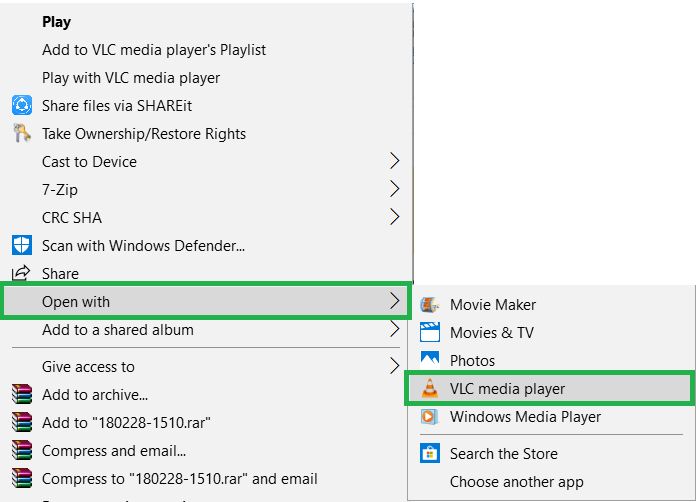Screen dimensions: 696x502
Task: Open with Movie Maker
Action: pyautogui.click(x=493, y=304)
